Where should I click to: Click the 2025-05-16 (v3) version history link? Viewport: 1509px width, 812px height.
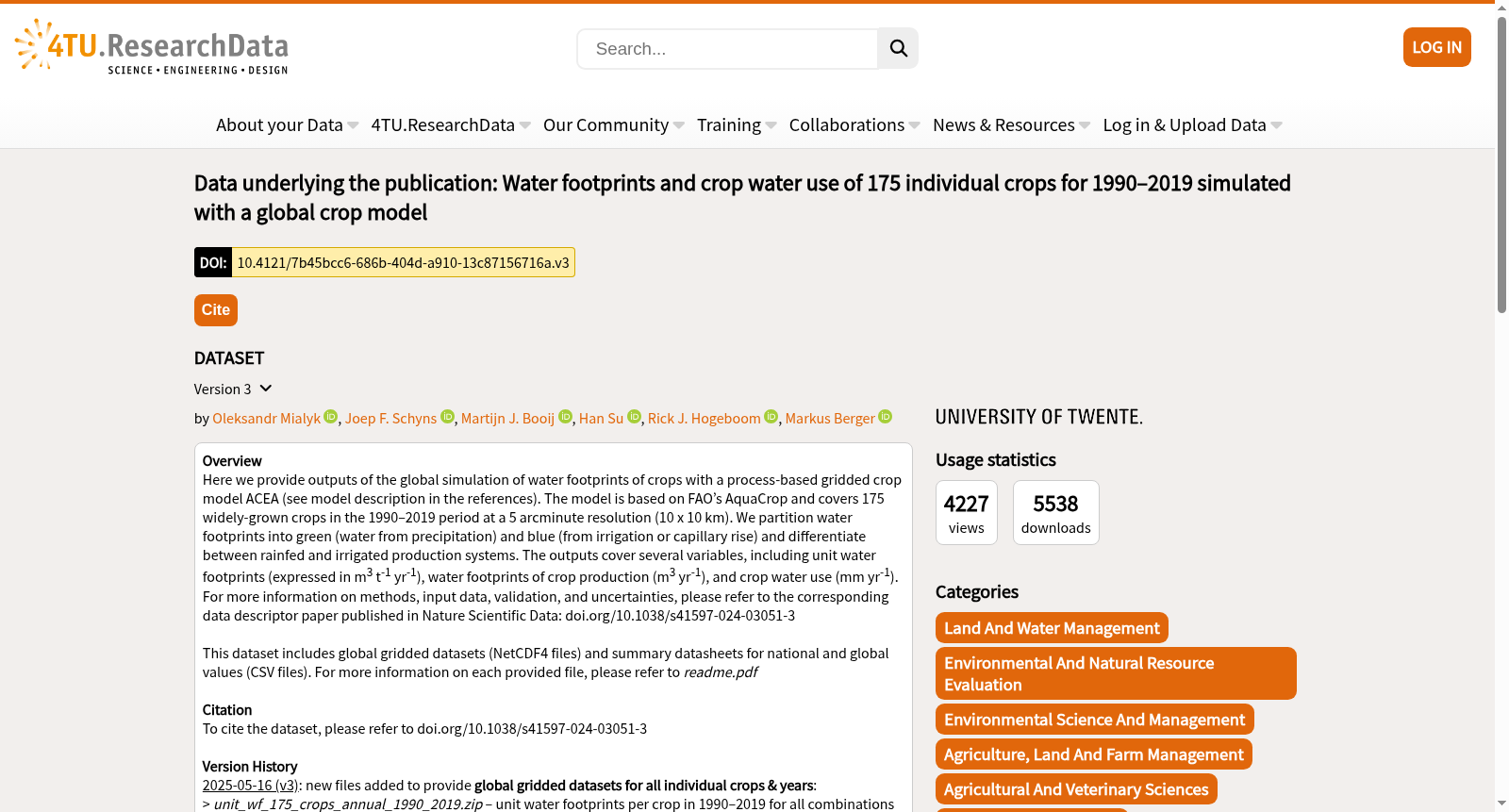pos(250,786)
